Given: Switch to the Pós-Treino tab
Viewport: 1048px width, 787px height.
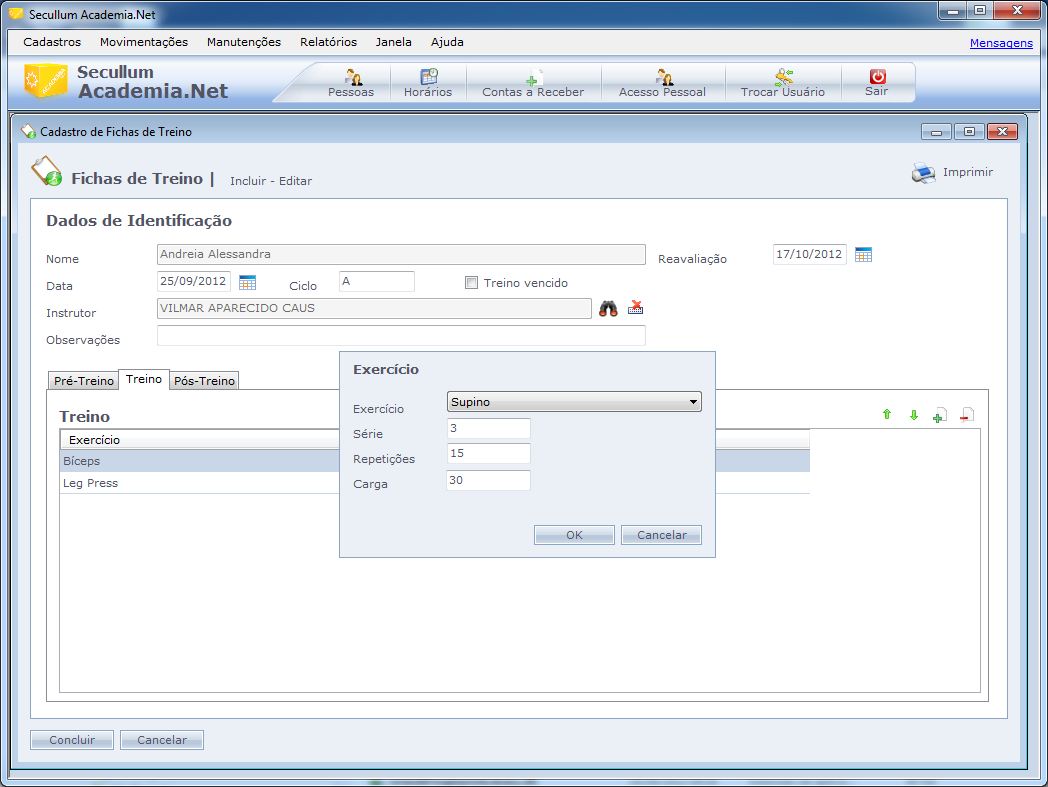Looking at the screenshot, I should [x=204, y=381].
